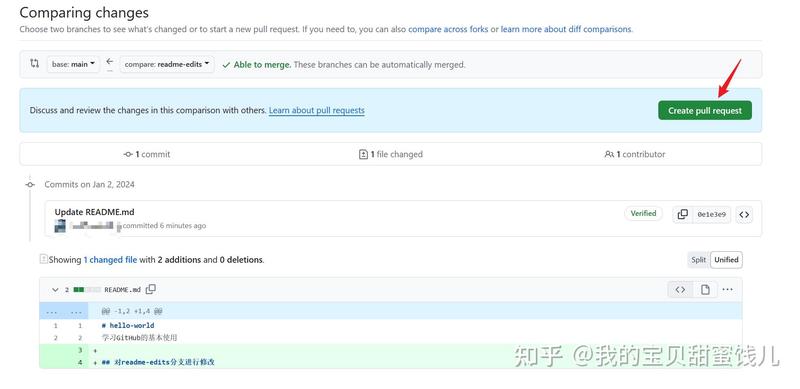This screenshot has height=389, width=800.
Task: Click the added empty line 3 in diff
Action: tap(390, 350)
